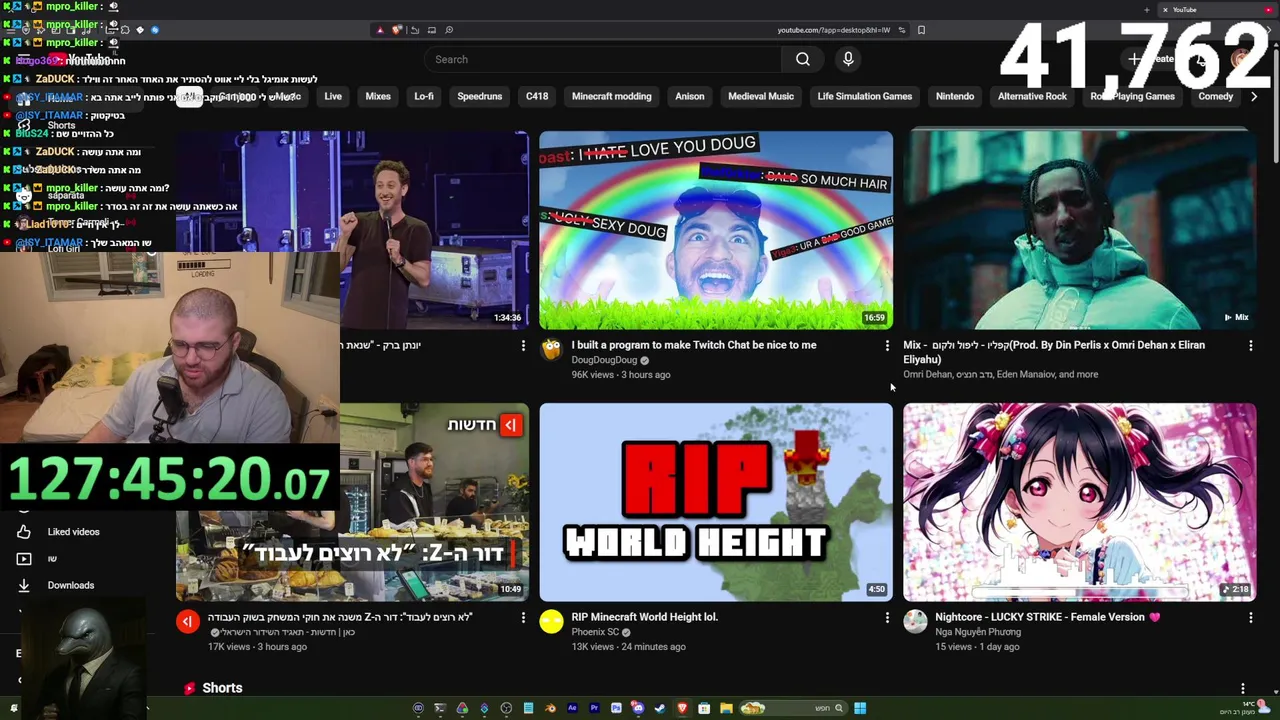Open the RIP WORLD HEIGHT thumbnail video
Viewport: 1280px width, 720px height.
[716, 502]
